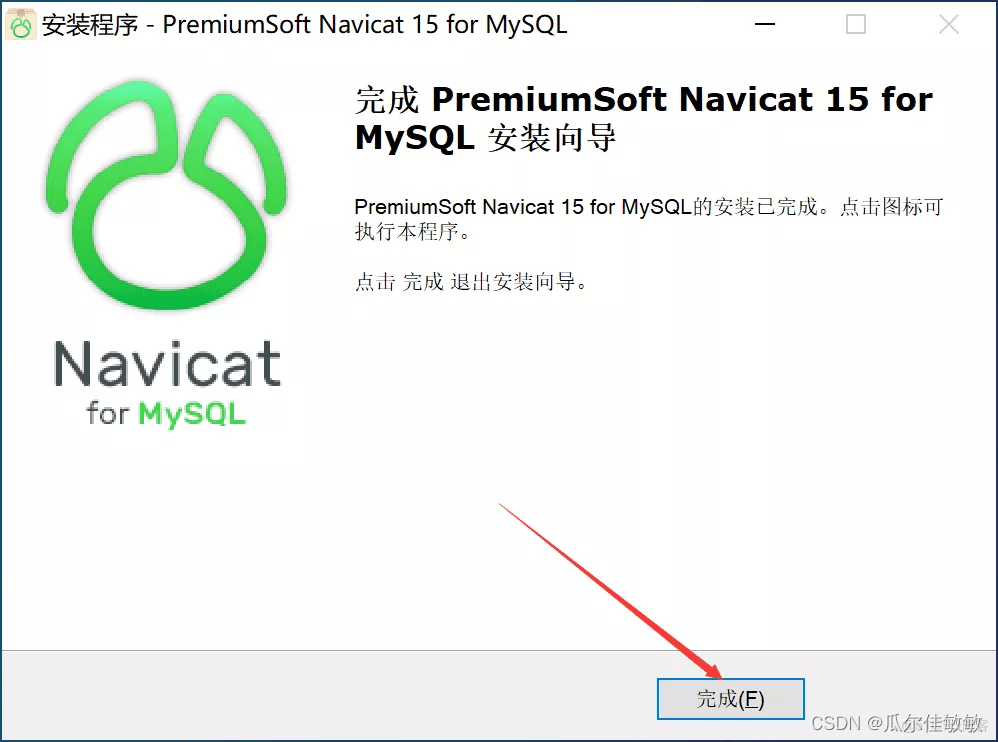The height and width of the screenshot is (742, 998).
Task: Click the 完成(F) finish button
Action: [x=731, y=699]
